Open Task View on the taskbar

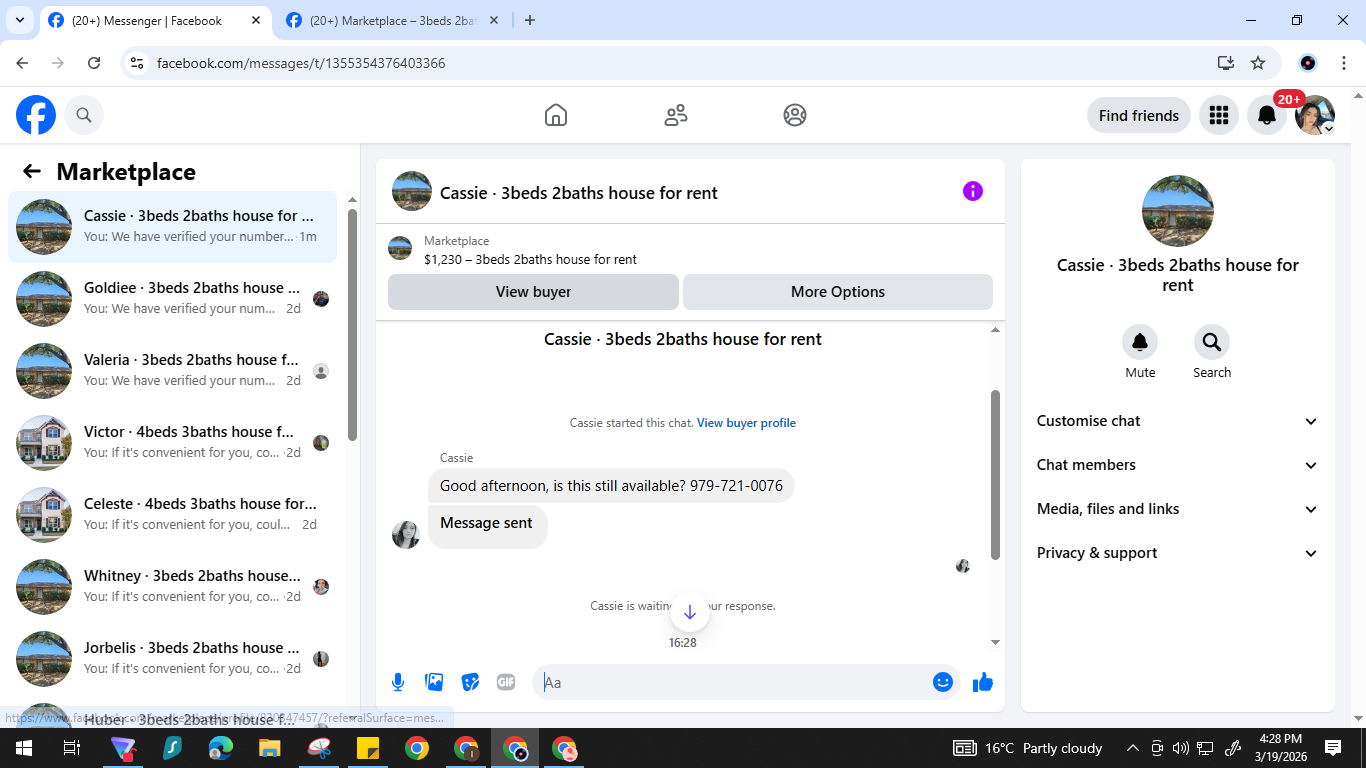coord(72,748)
